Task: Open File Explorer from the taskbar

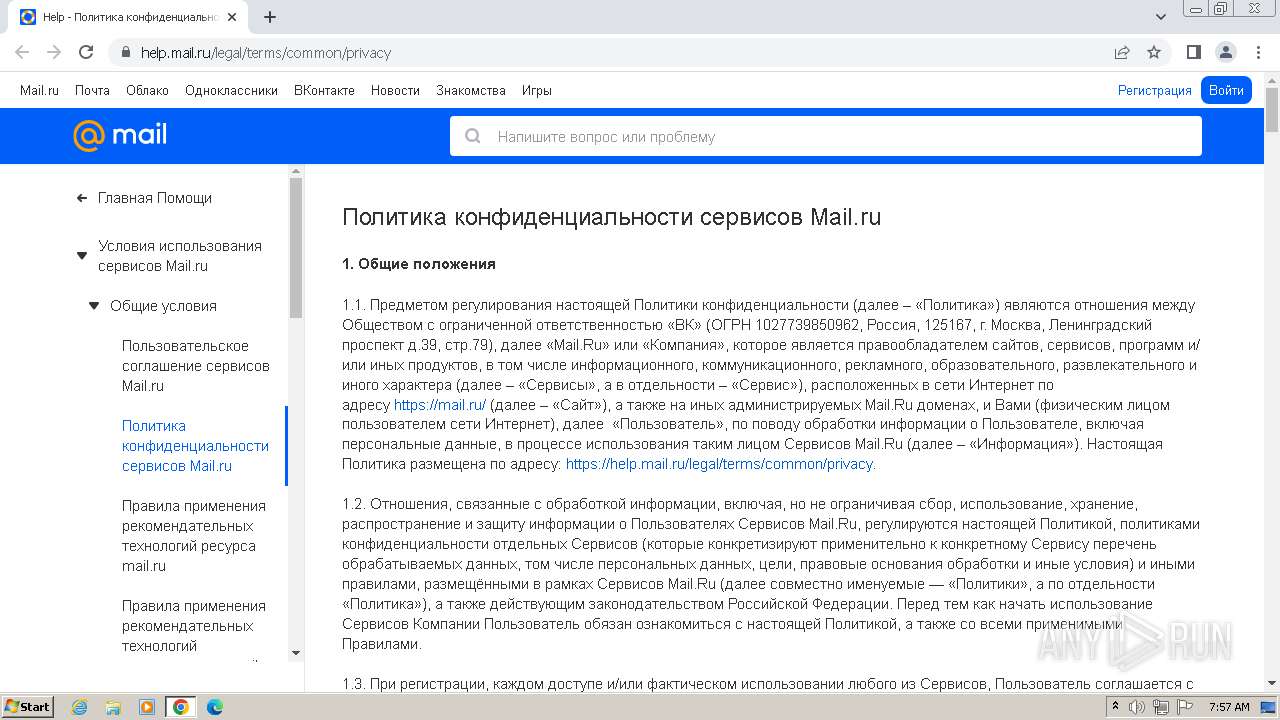Action: [113, 707]
